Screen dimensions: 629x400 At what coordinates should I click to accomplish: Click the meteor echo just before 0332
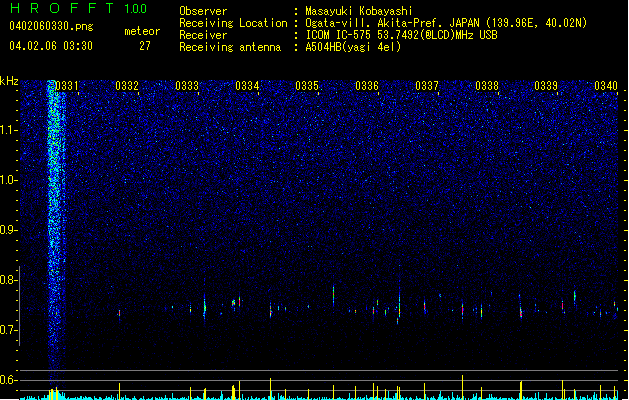coord(119,313)
